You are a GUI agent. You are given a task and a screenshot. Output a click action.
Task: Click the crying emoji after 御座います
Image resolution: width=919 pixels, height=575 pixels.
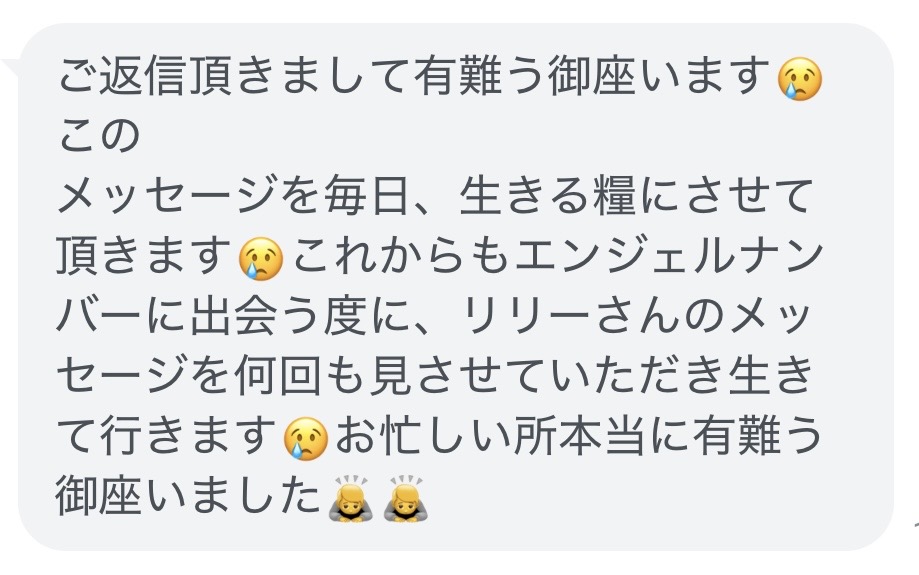click(x=799, y=80)
